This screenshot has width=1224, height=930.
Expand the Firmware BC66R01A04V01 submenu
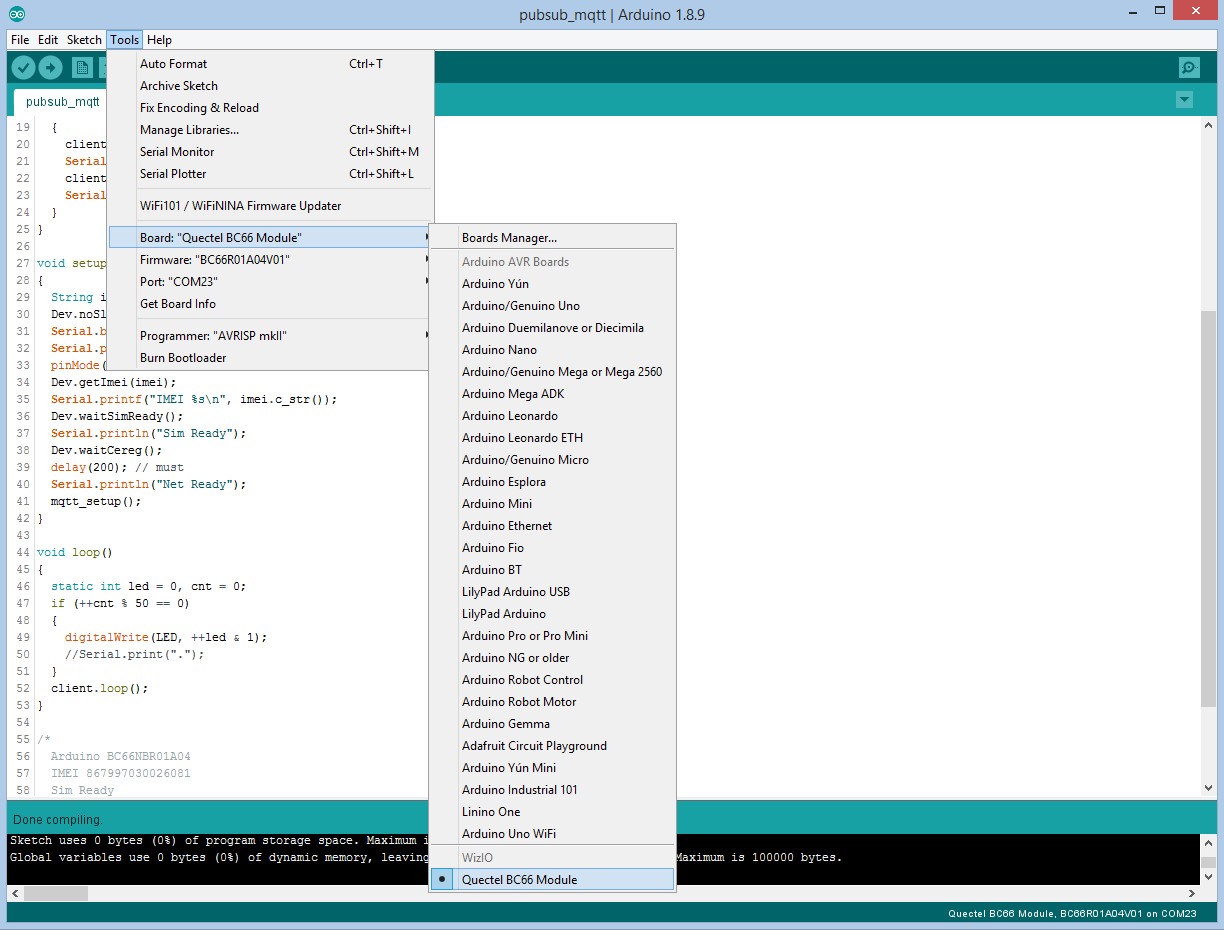click(270, 259)
